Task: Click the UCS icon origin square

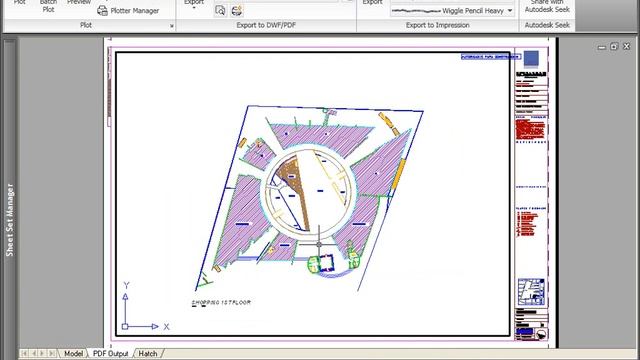Action: [x=125, y=327]
